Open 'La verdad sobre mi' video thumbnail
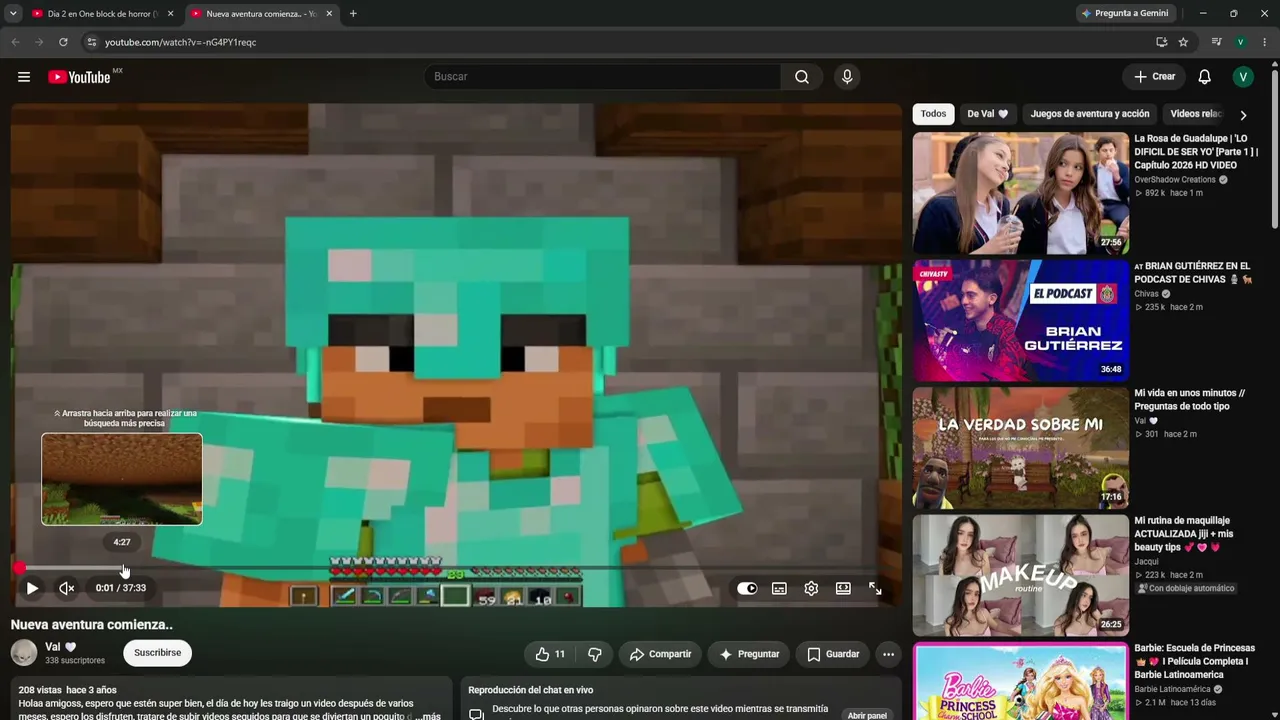Image resolution: width=1280 pixels, height=720 pixels. [1020, 448]
